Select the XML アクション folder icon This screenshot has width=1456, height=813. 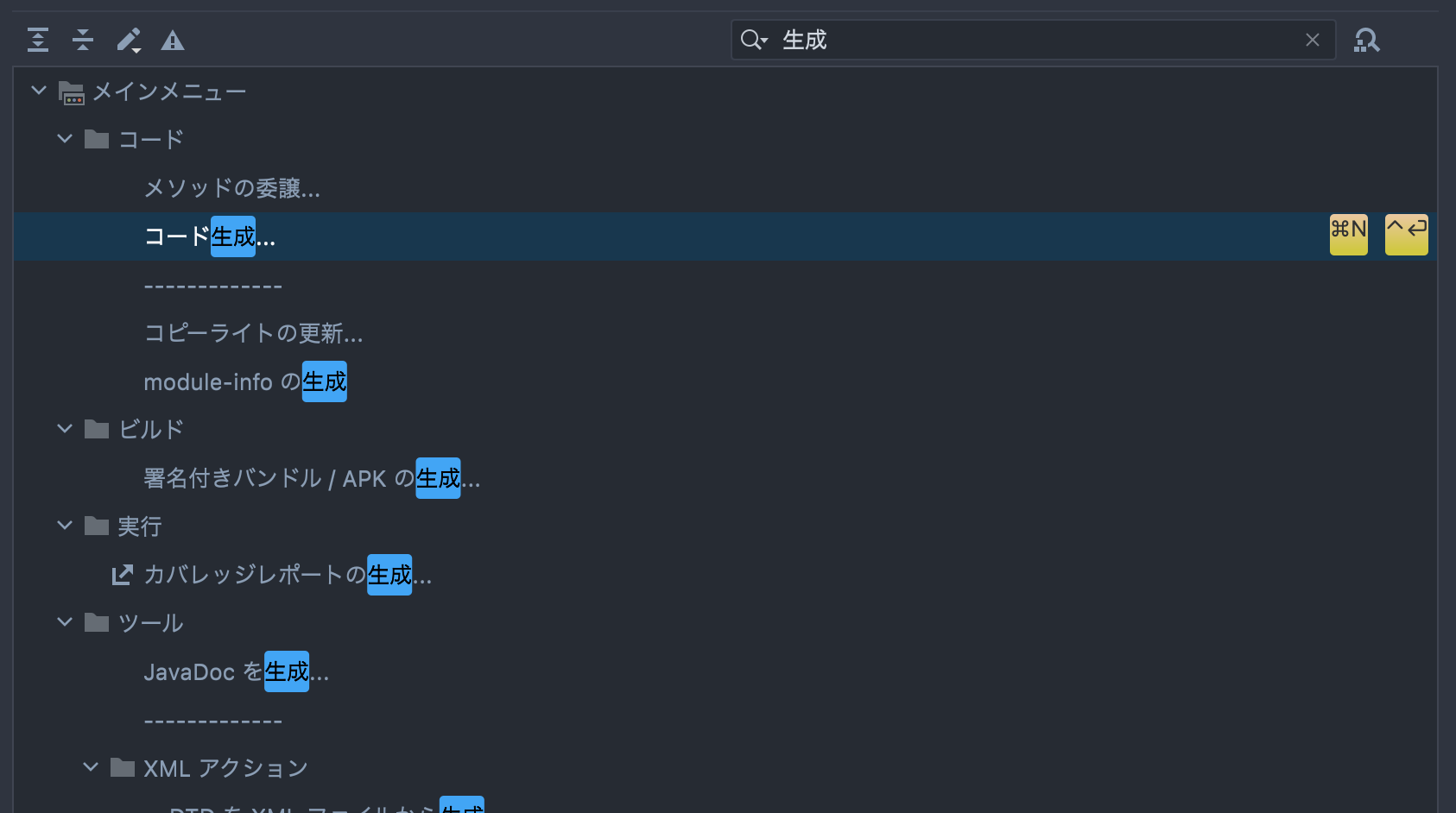(123, 767)
